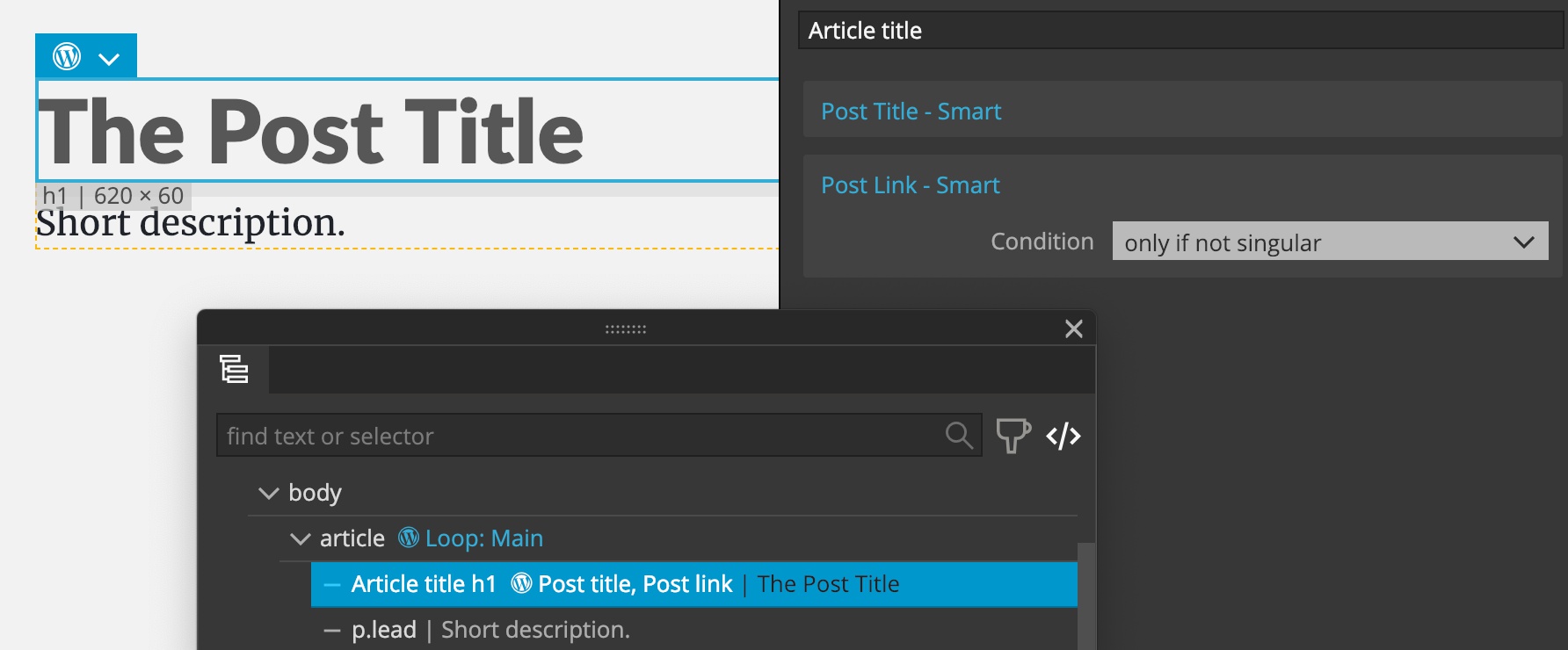Open the Post Link - Smart action
This screenshot has width=1568, height=650.
[910, 185]
